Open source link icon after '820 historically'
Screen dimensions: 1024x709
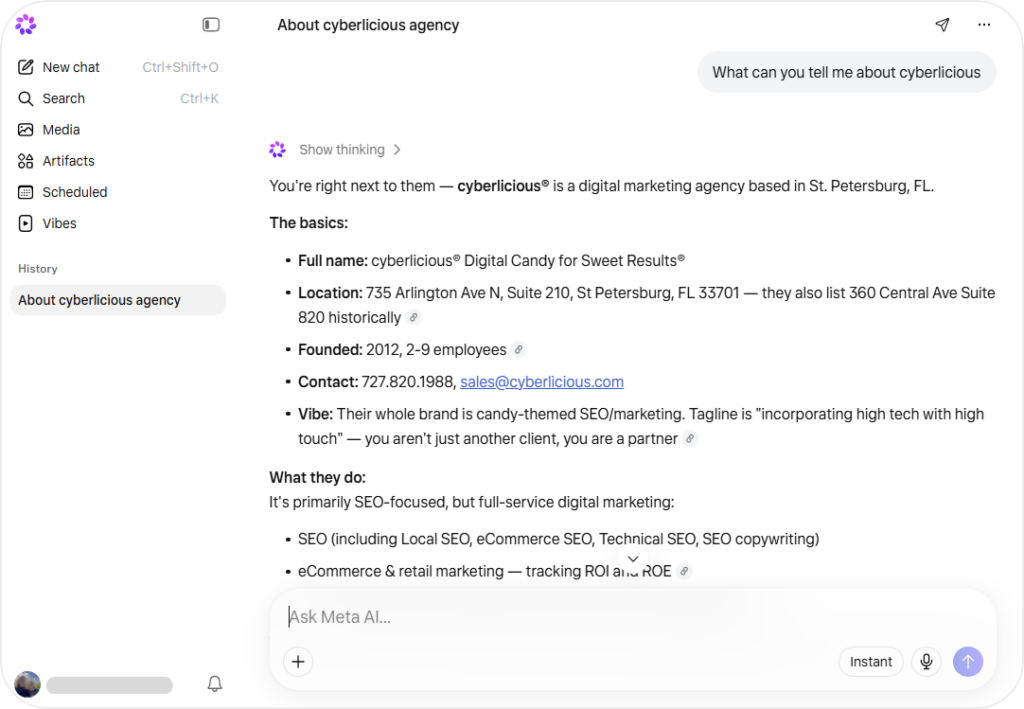[x=413, y=317]
